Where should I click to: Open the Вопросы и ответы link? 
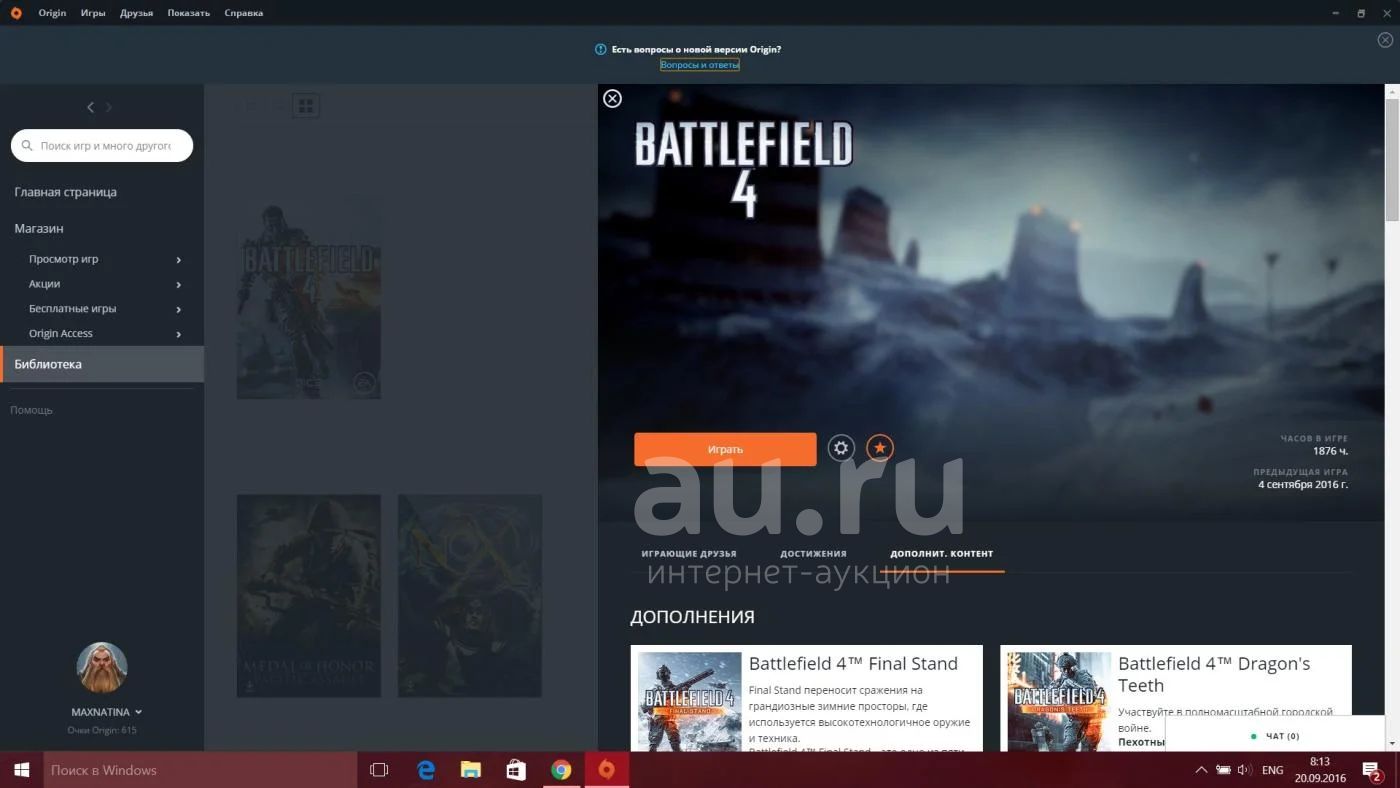700,65
